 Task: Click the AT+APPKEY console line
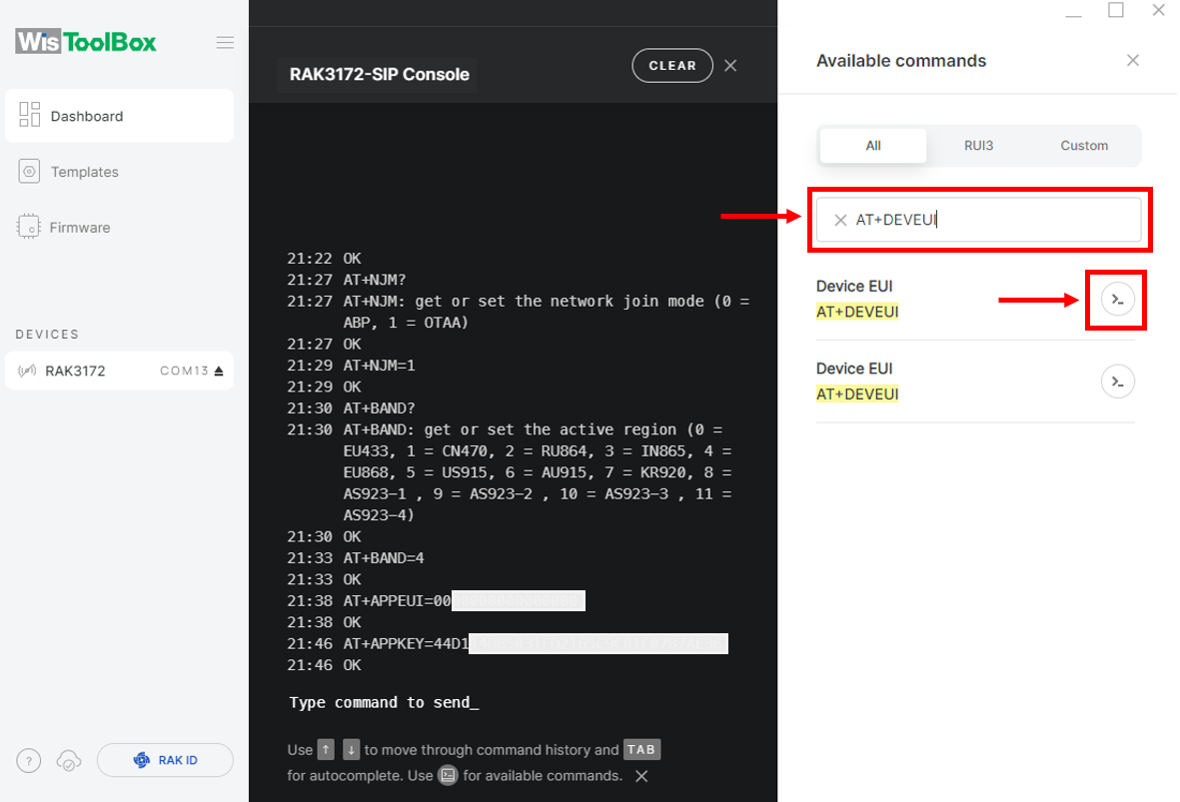click(535, 644)
